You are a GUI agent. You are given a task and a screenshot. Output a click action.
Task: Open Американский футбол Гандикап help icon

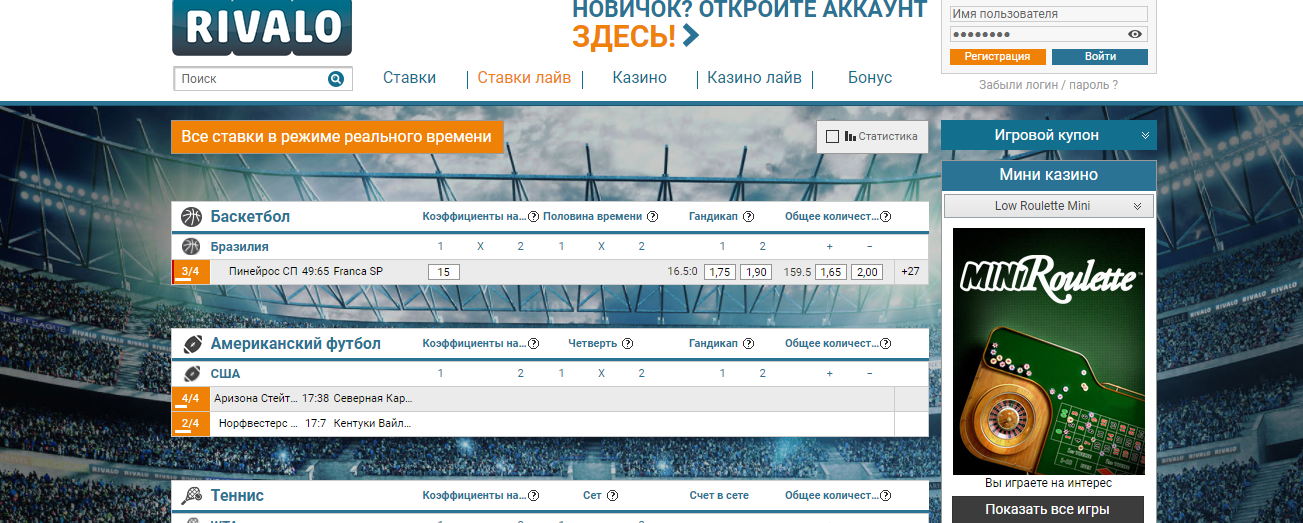point(748,344)
